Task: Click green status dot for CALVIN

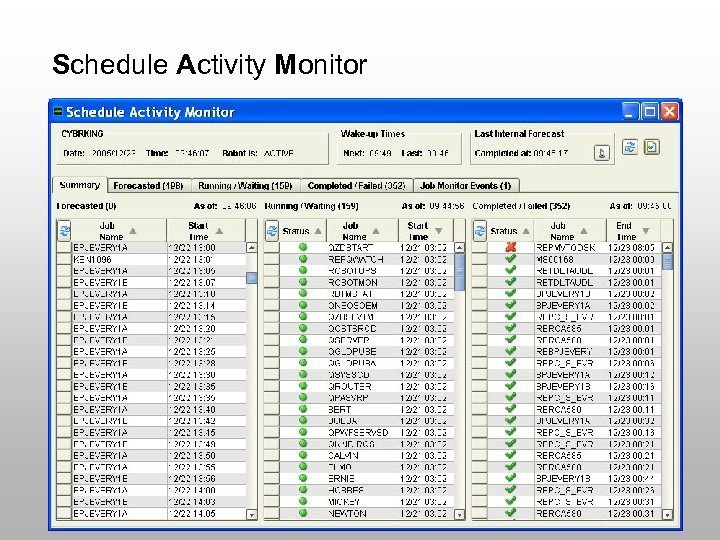Action: [x=303, y=455]
